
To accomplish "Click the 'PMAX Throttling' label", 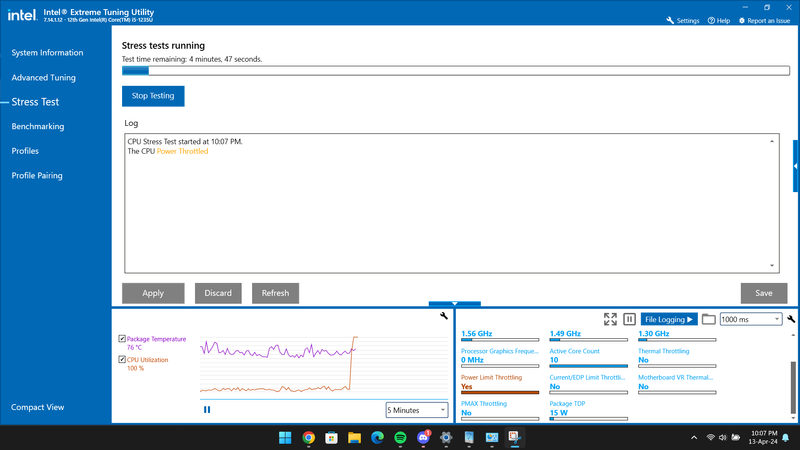I will click(484, 404).
